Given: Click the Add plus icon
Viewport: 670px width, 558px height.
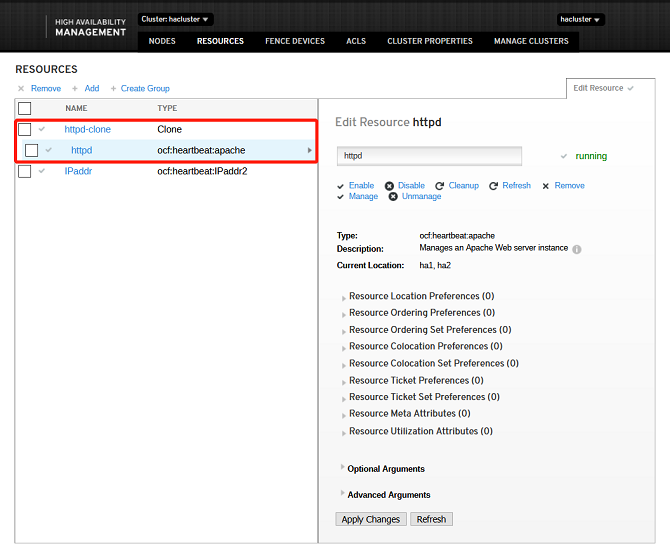Looking at the screenshot, I should [x=75, y=89].
